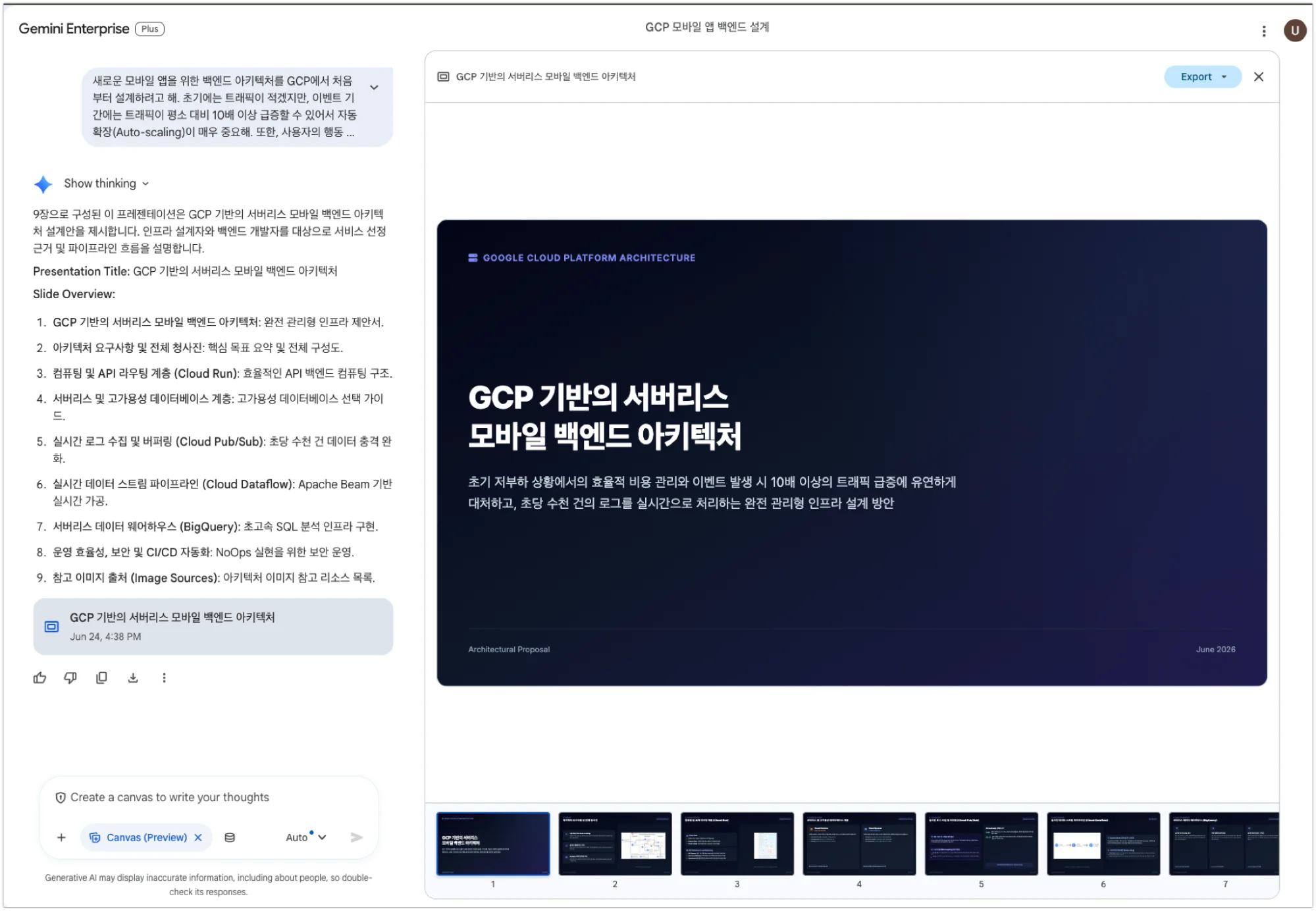
Task: Select slide 5 thumbnail
Action: 981,844
